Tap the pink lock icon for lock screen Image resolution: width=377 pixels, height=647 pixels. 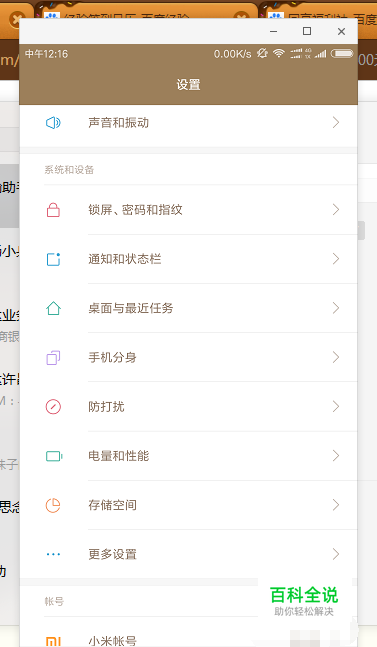(53, 210)
